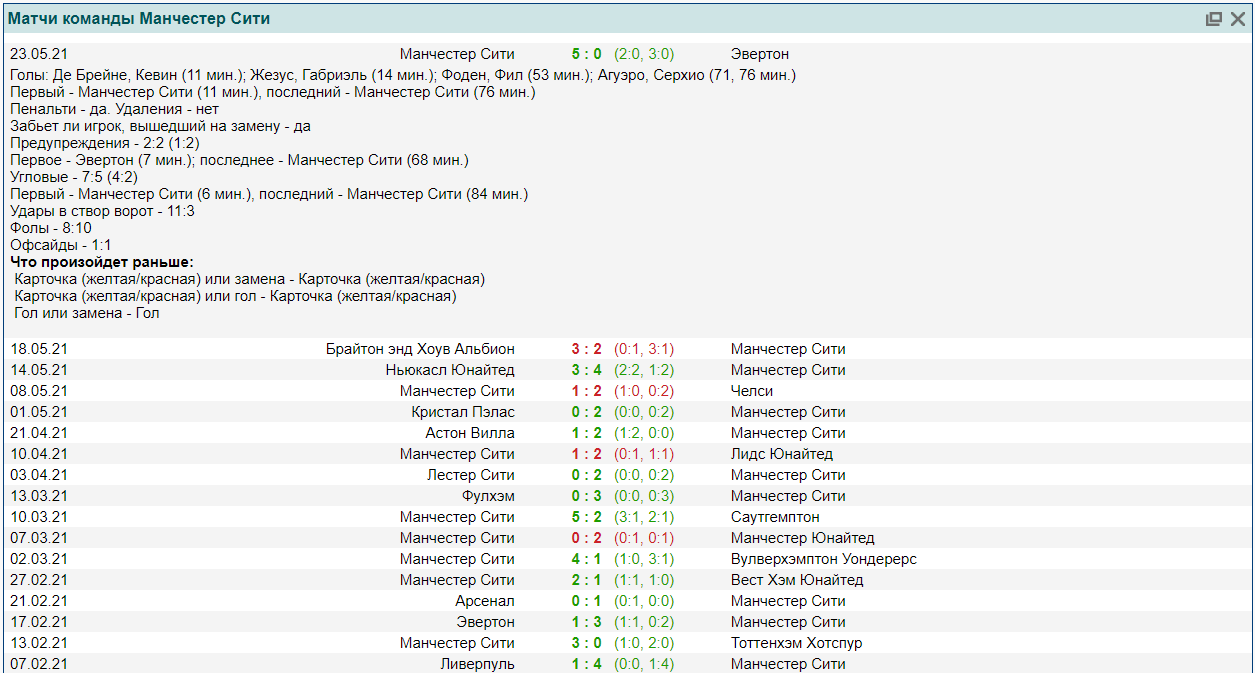Screen dimensions: 1255x673
Task: Click Вест Хэм Юнайтед in 27.02.21 row
Action: [797, 580]
